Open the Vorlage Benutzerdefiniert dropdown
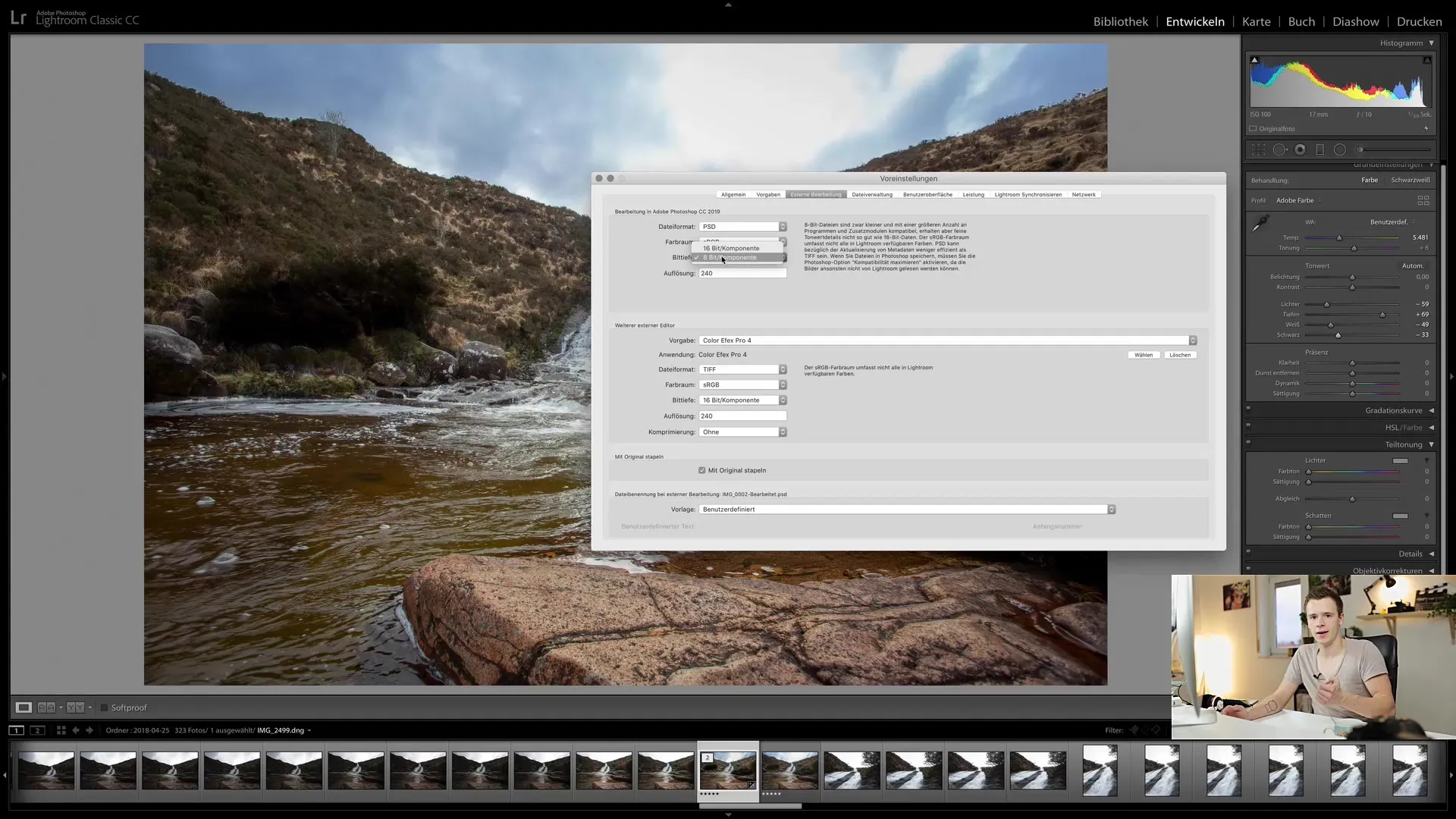 (907, 510)
